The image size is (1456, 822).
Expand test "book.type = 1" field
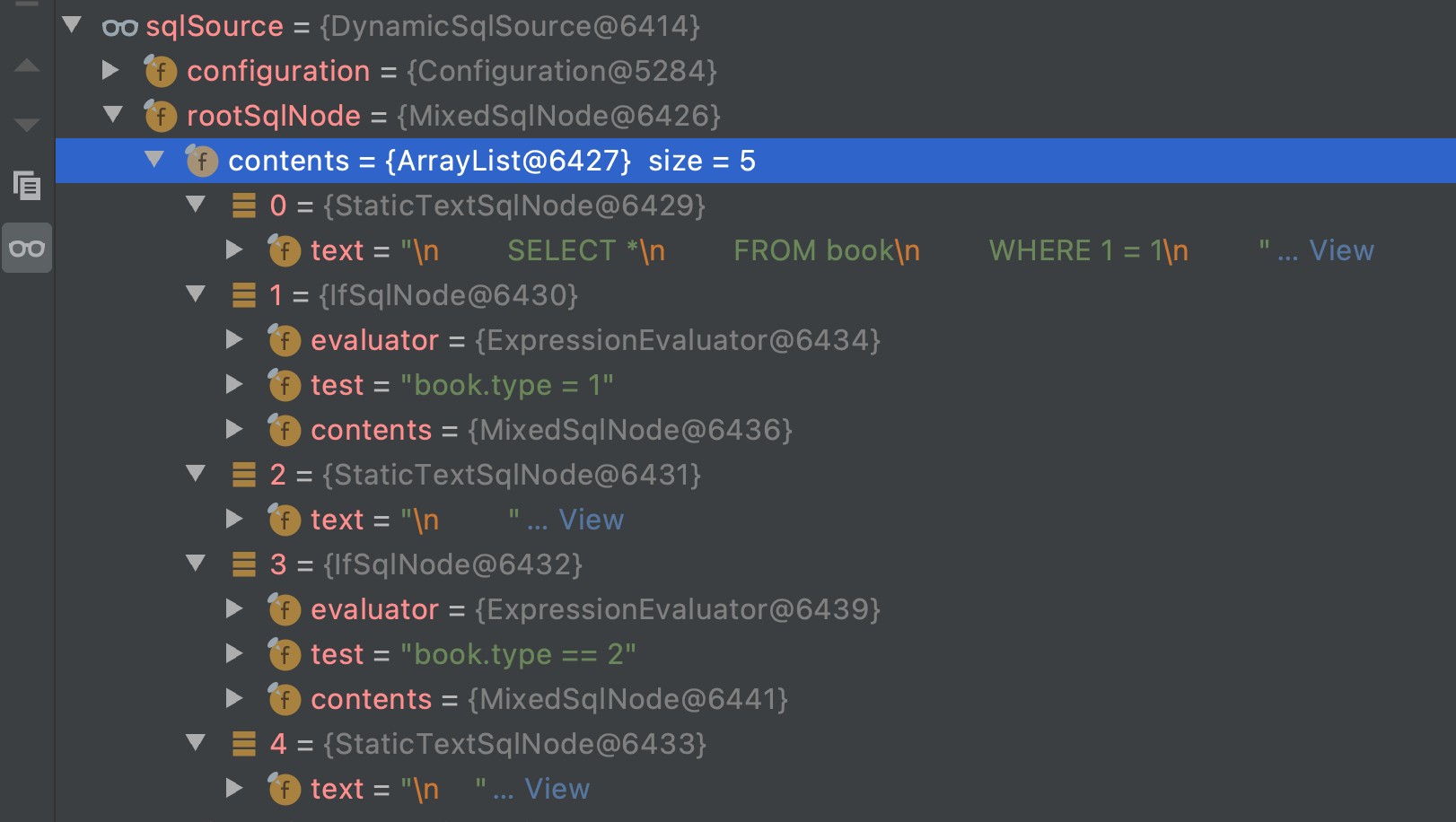tap(234, 384)
